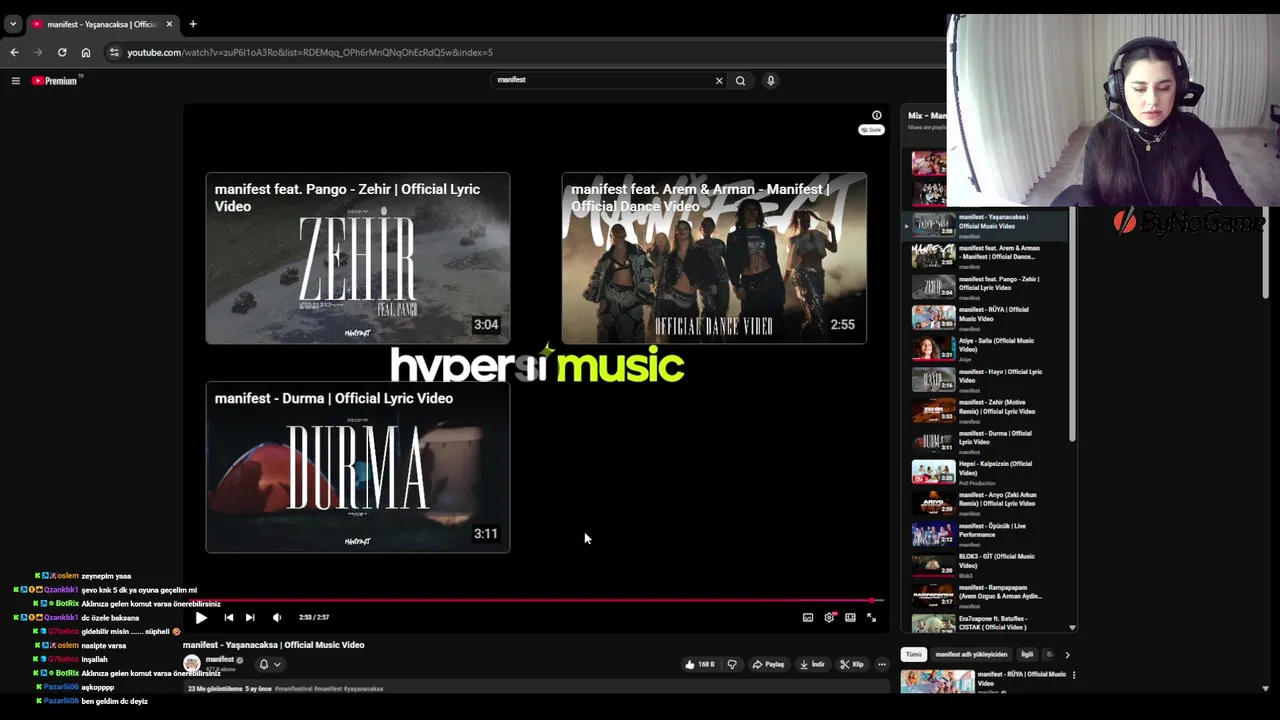This screenshot has width=1280, height=720.
Task: Open the video info card icon
Action: tap(877, 115)
